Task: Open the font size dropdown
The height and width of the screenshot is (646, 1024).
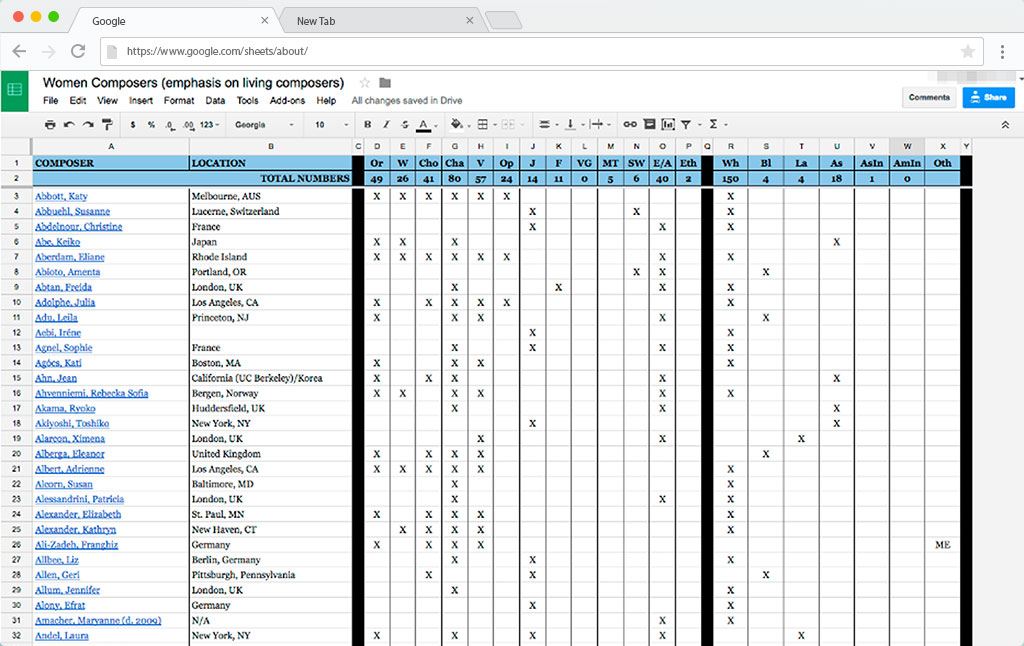Action: click(332, 124)
